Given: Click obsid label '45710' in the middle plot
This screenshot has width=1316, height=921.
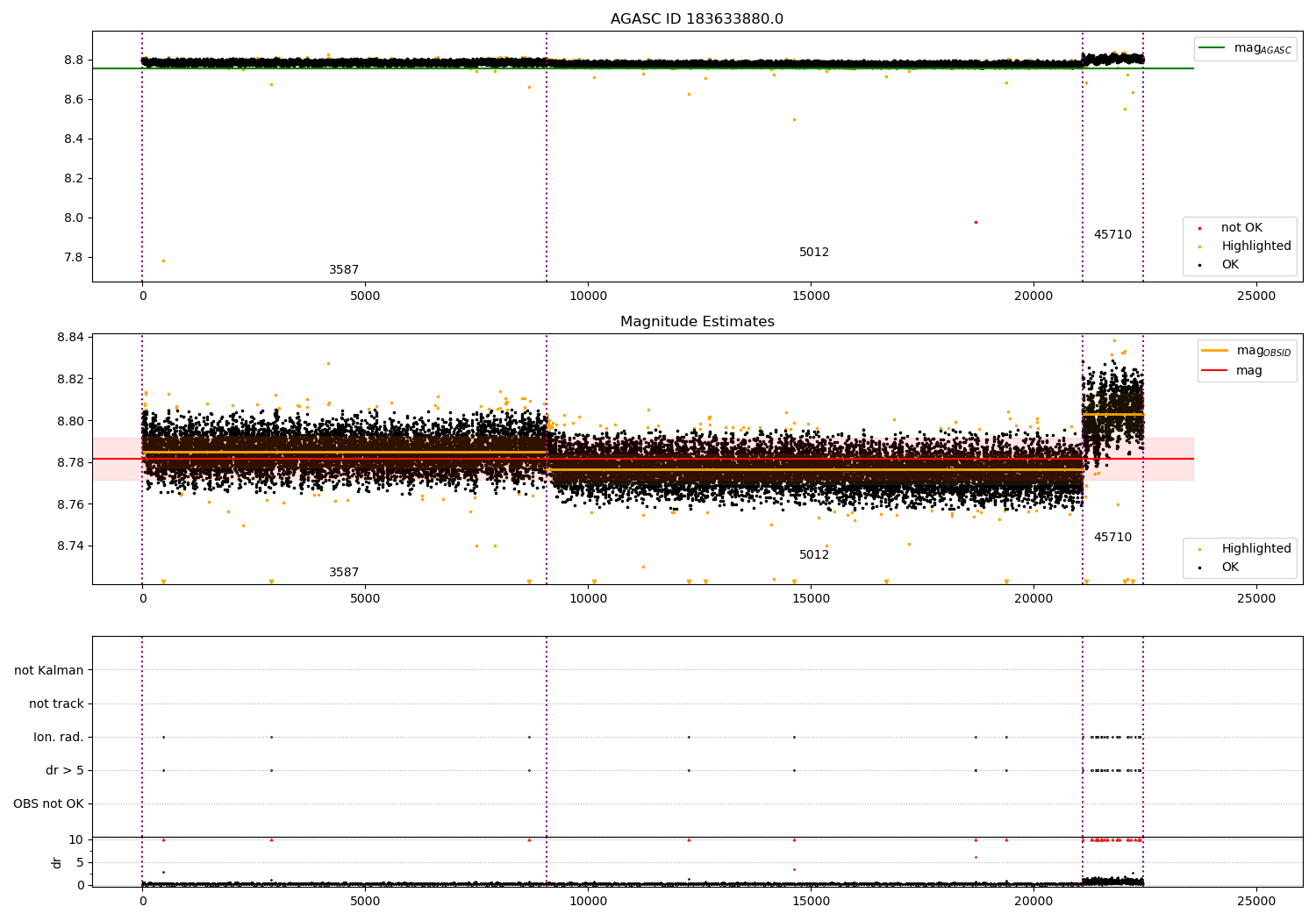Looking at the screenshot, I should [1112, 538].
